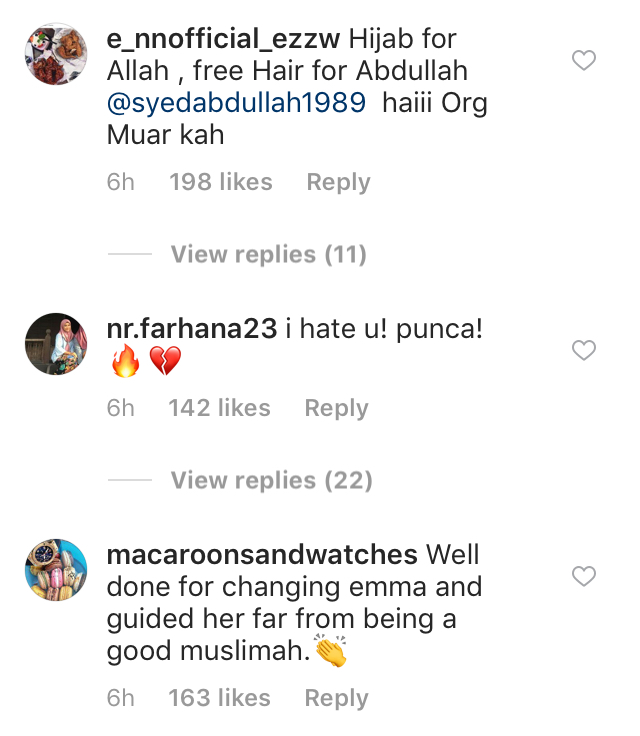Open e_nnofficial_ezzw profile picture
The width and height of the screenshot is (640, 736).
[56, 54]
